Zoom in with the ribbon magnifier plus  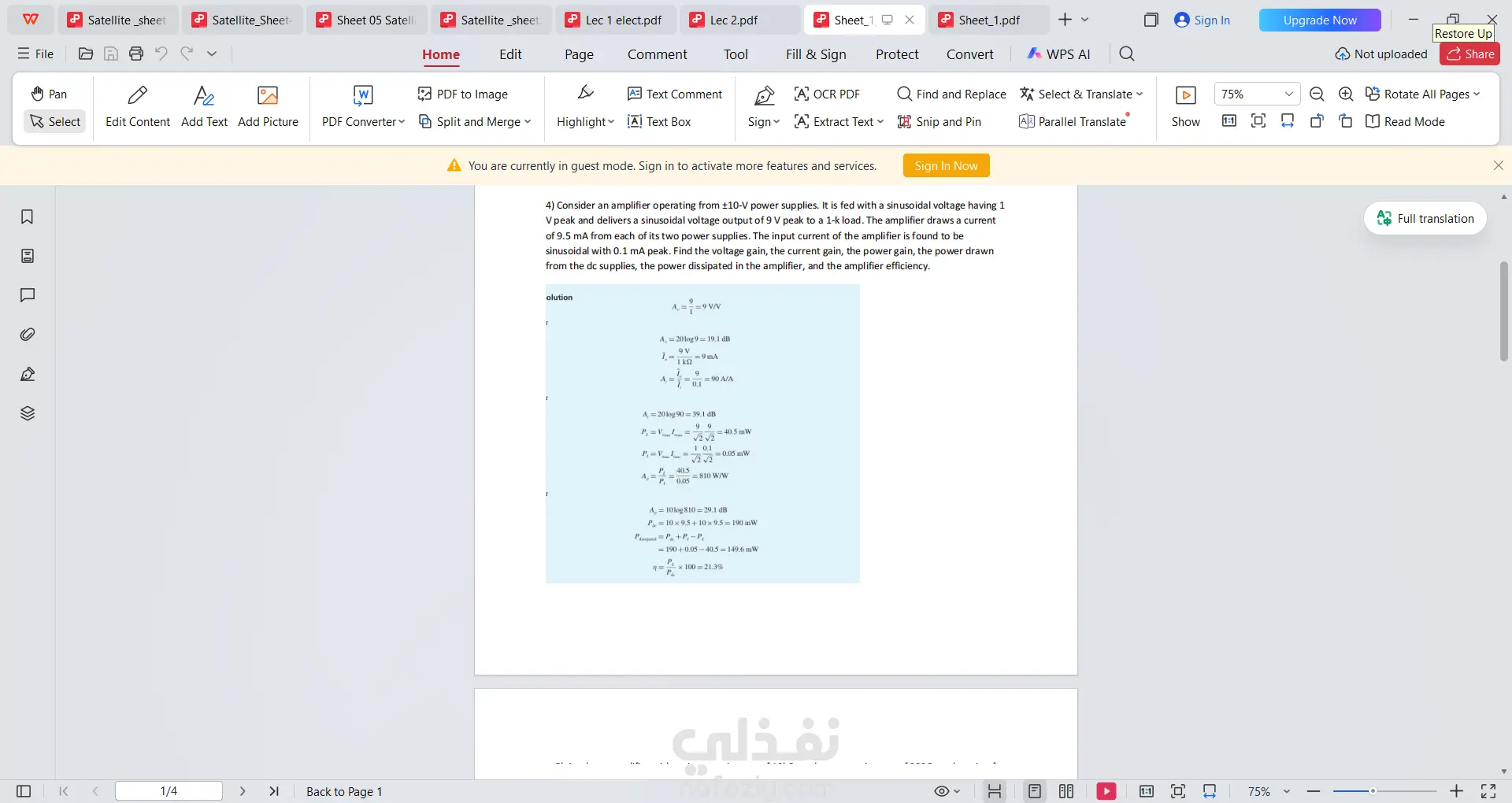[1347, 94]
